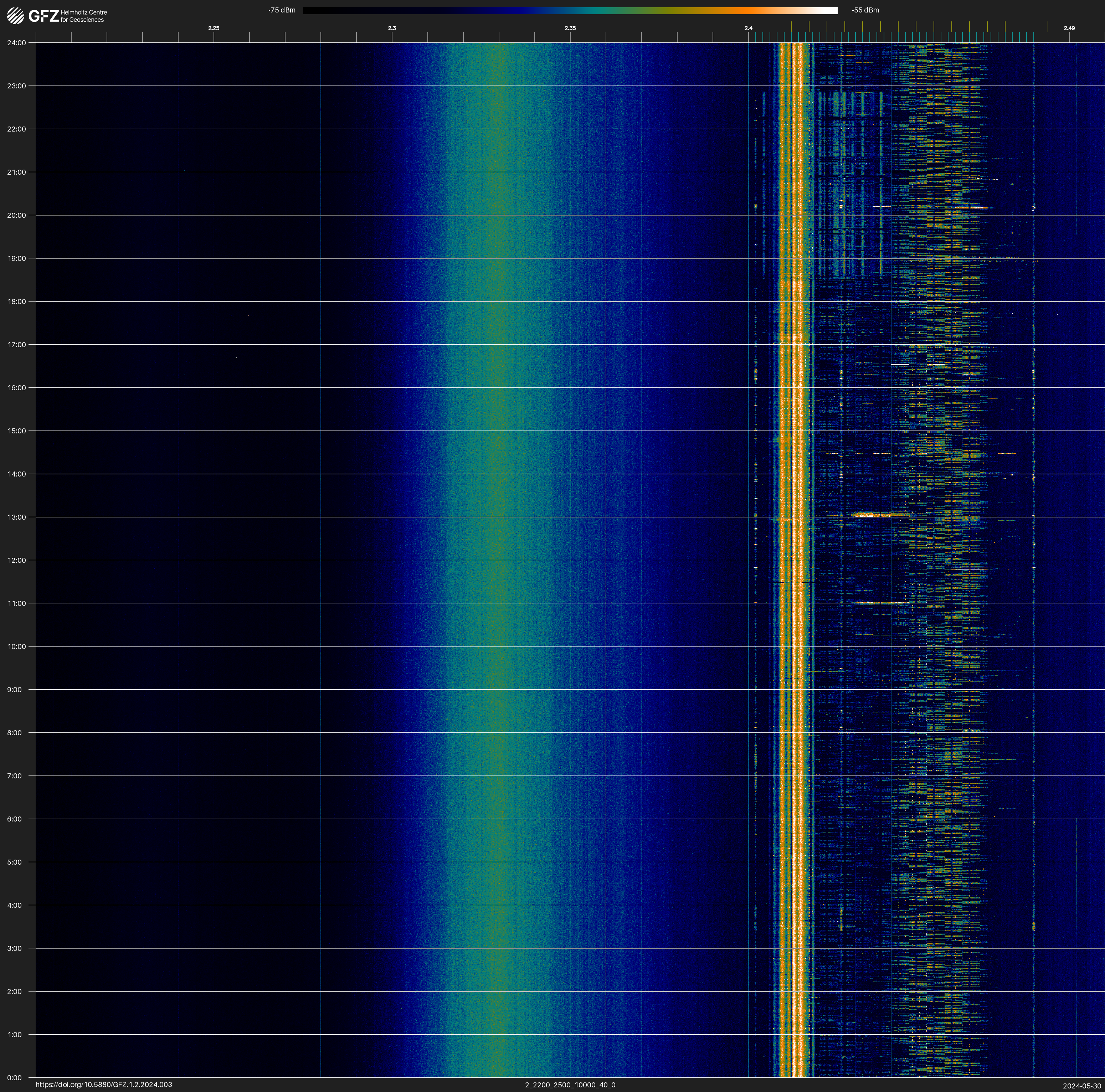Viewport: 1105px width, 1092px height.
Task: Select the 2.3 frequency axis label
Action: [x=392, y=28]
